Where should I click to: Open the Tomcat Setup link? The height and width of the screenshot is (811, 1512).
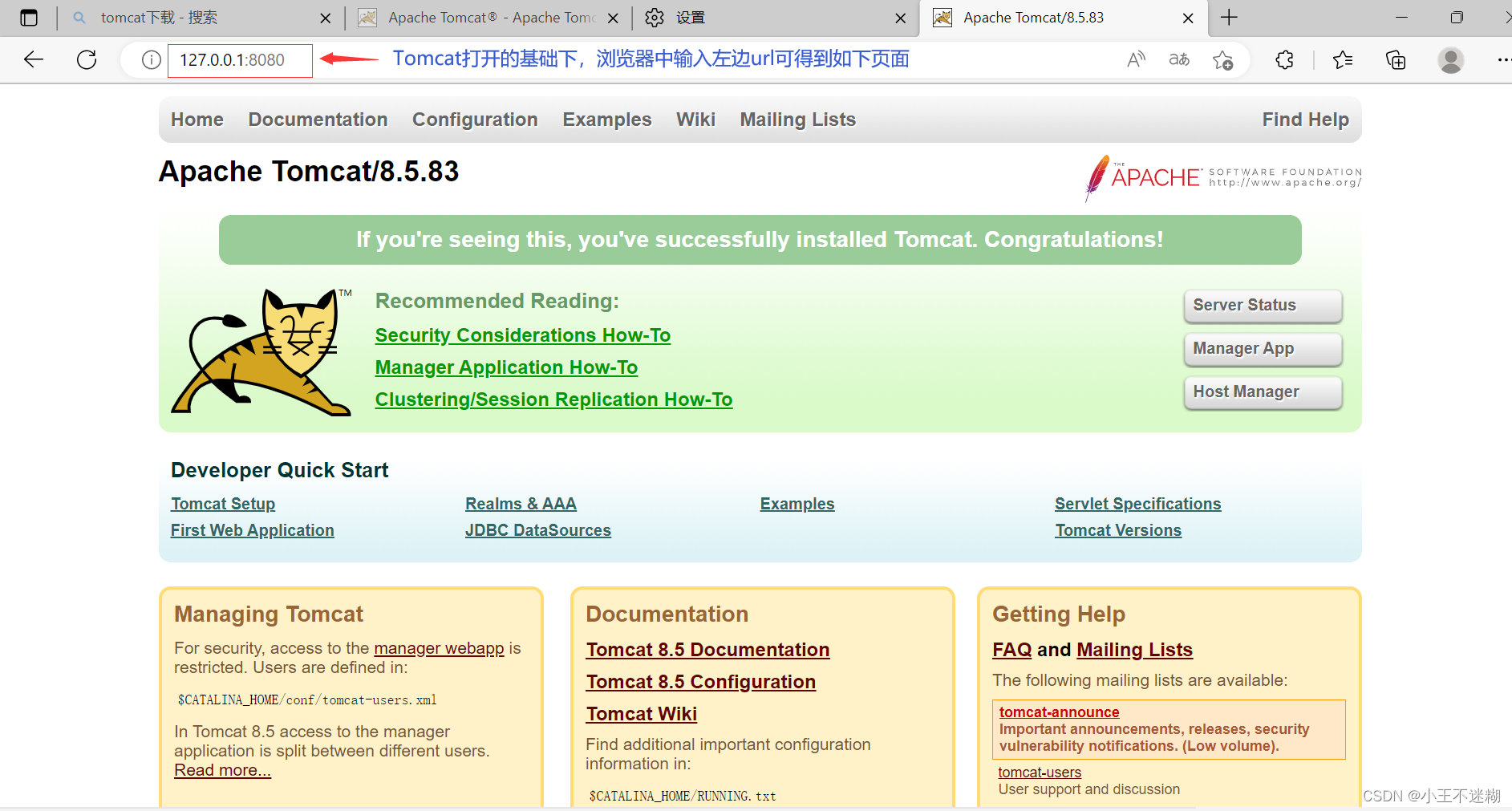tap(223, 504)
